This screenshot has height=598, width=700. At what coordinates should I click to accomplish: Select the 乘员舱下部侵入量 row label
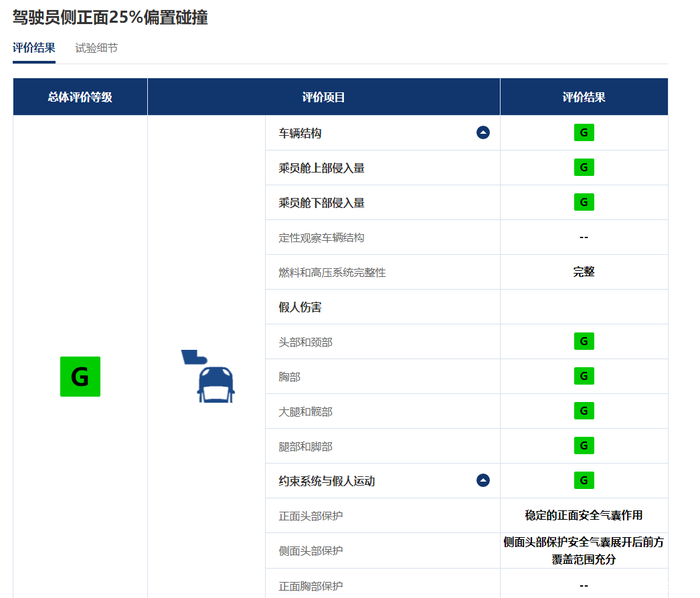pyautogui.click(x=321, y=203)
